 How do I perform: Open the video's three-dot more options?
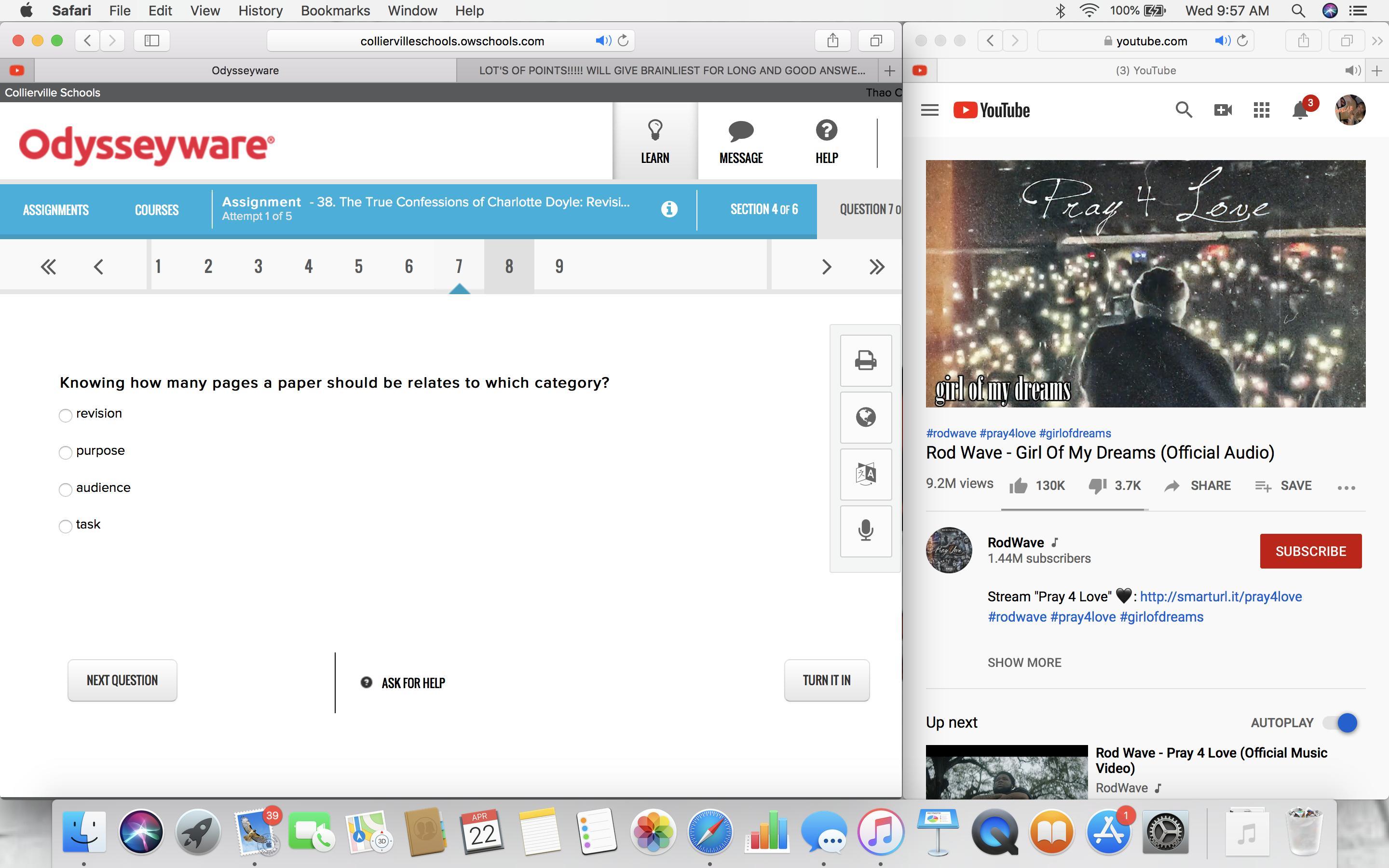[x=1346, y=488]
